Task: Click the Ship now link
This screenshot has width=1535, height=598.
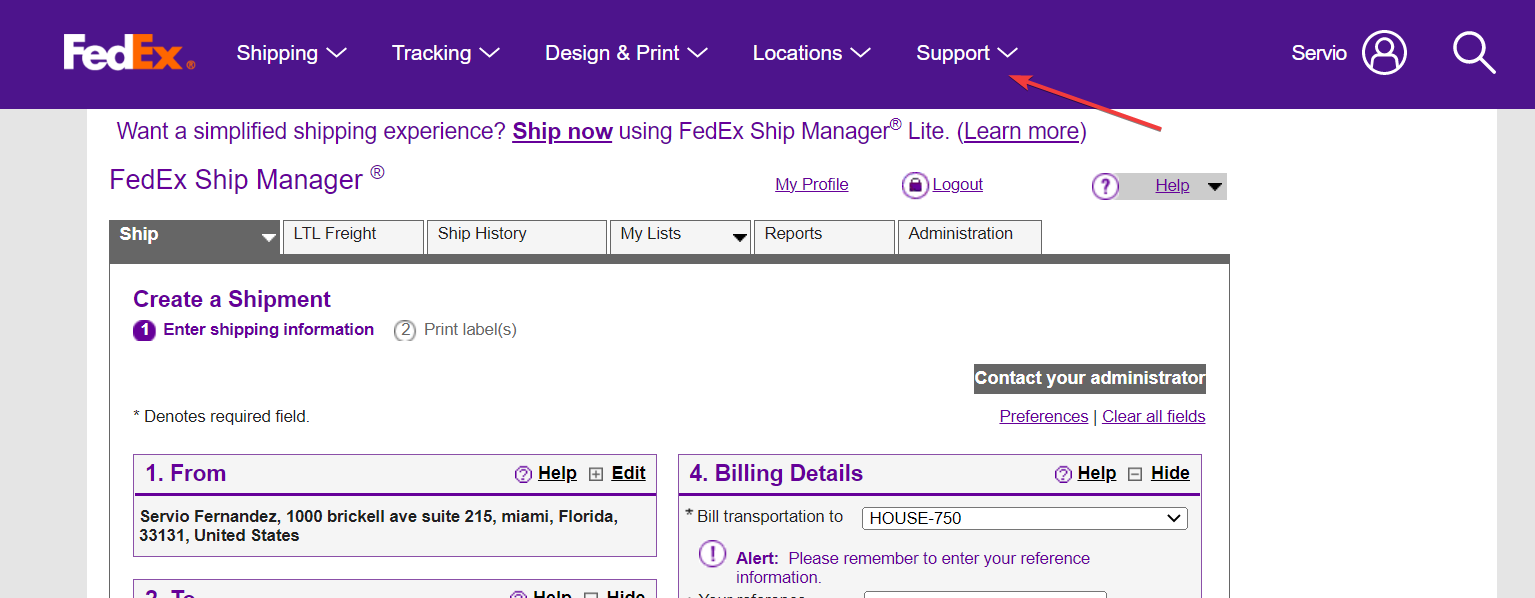Action: (x=562, y=131)
